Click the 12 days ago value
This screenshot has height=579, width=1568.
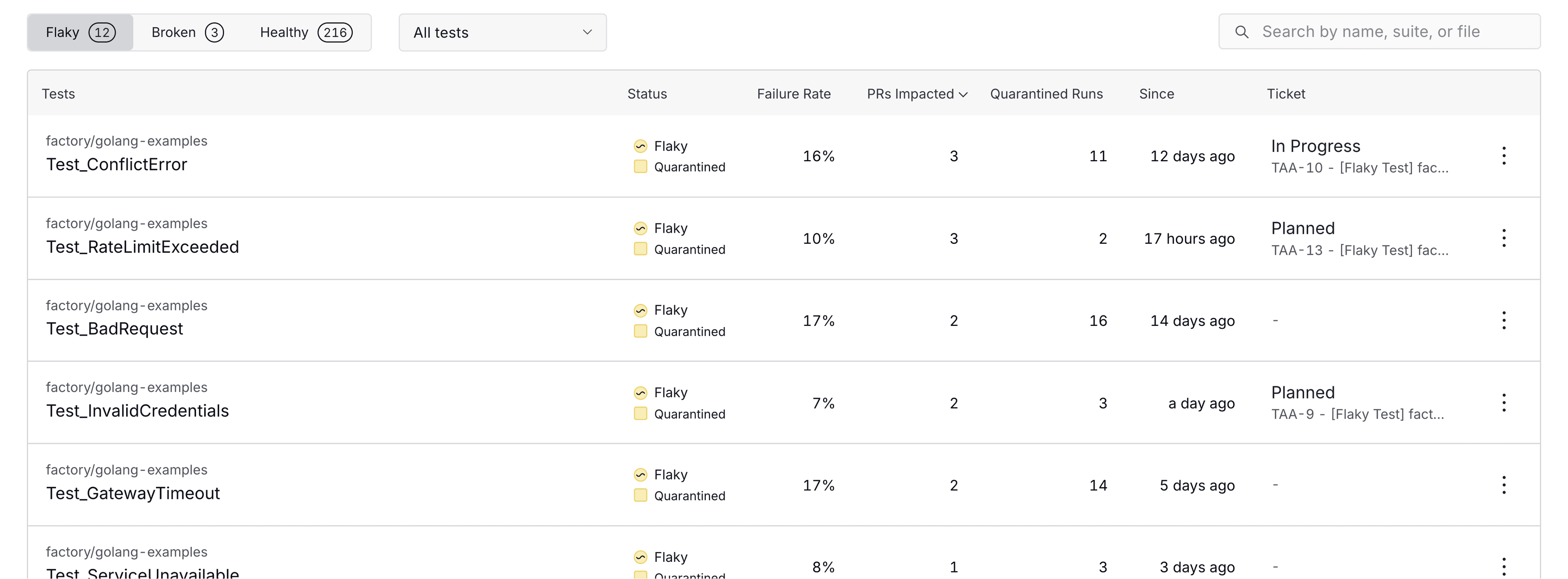(1192, 156)
